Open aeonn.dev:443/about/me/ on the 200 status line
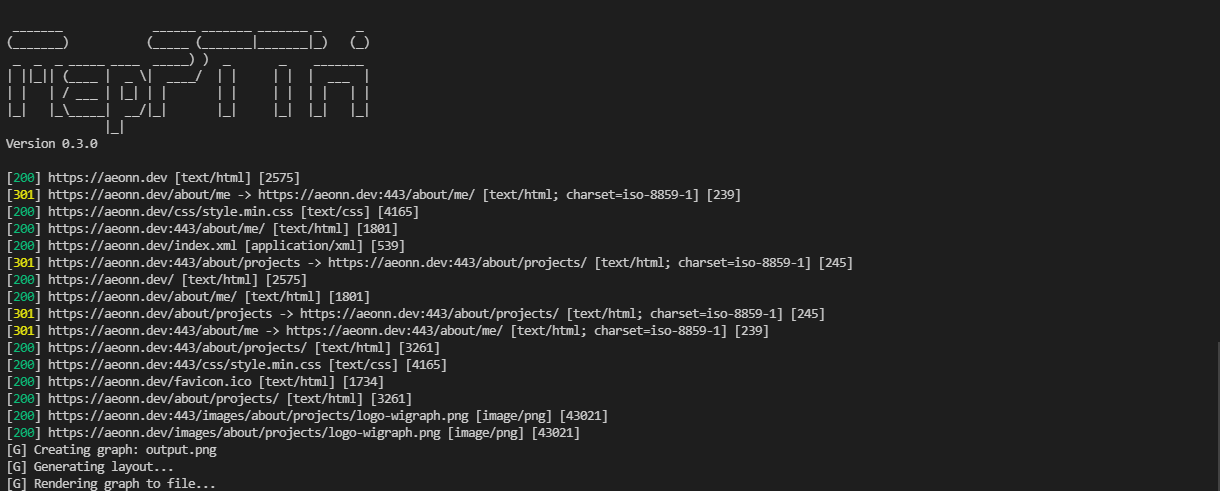Screen dimensions: 1220x491 tap(157, 229)
